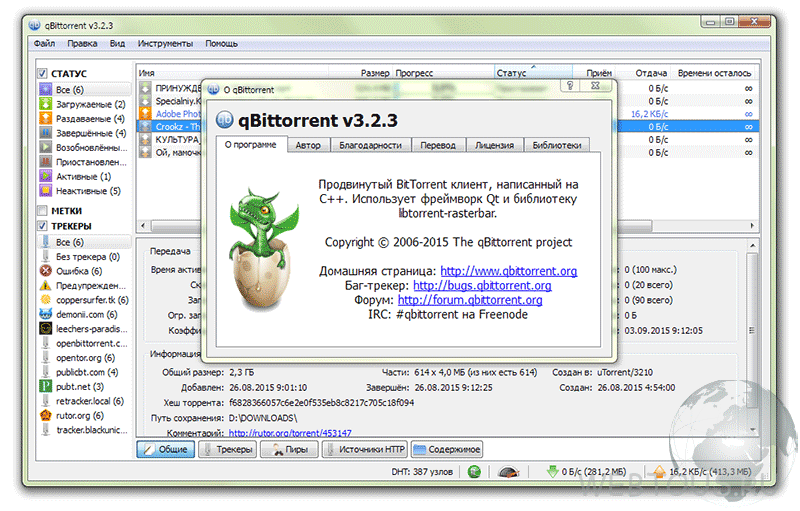Open the http://www.qbittorrent.org homepage link
This screenshot has width=800, height=511.
tap(509, 271)
